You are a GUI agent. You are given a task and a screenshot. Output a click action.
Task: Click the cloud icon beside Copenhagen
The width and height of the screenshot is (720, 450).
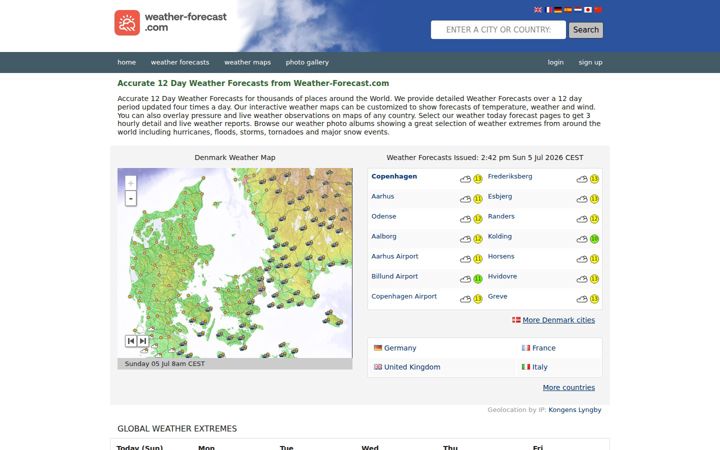(466, 179)
